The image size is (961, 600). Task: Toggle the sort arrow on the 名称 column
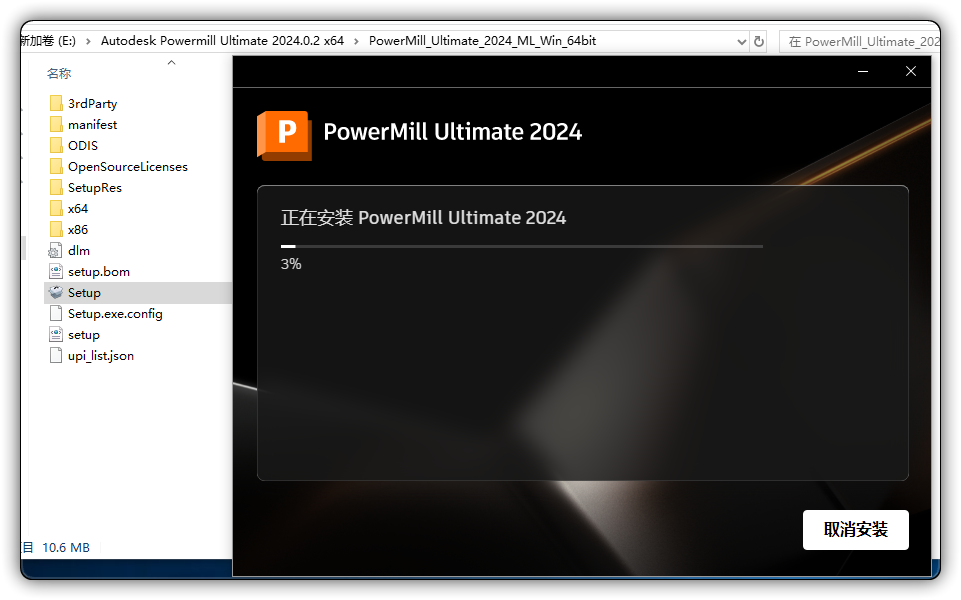point(170,62)
